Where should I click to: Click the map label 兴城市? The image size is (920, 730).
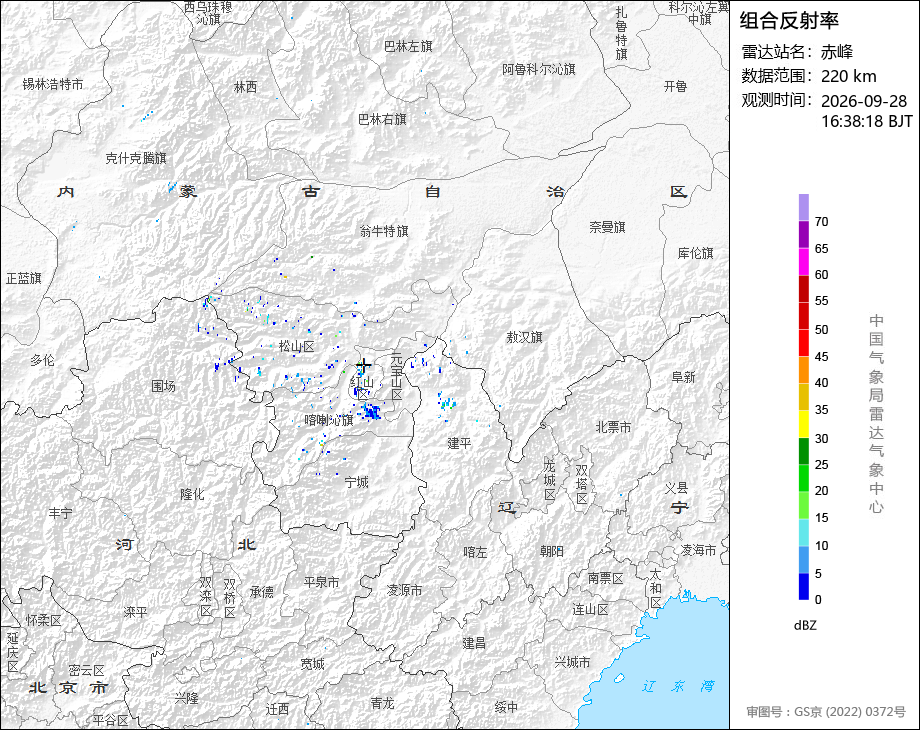pyautogui.click(x=572, y=663)
